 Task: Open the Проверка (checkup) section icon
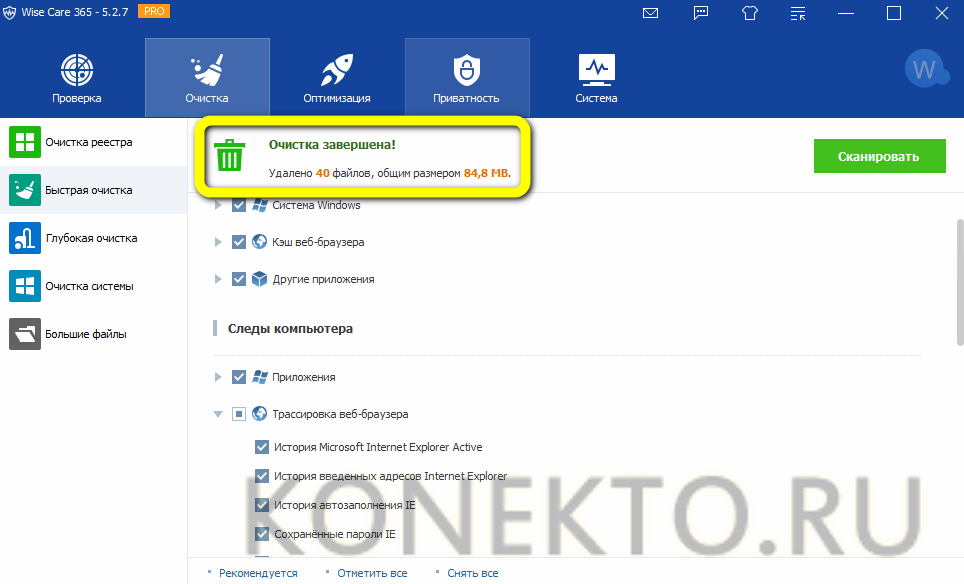coord(77,70)
